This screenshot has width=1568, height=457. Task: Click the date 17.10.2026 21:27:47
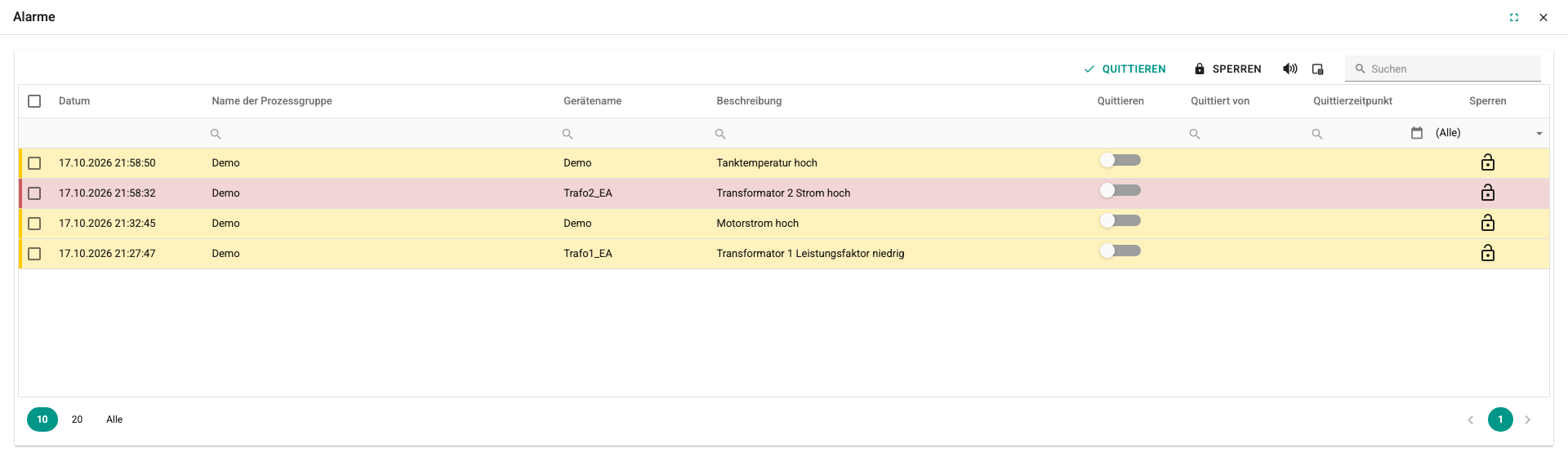tap(107, 254)
